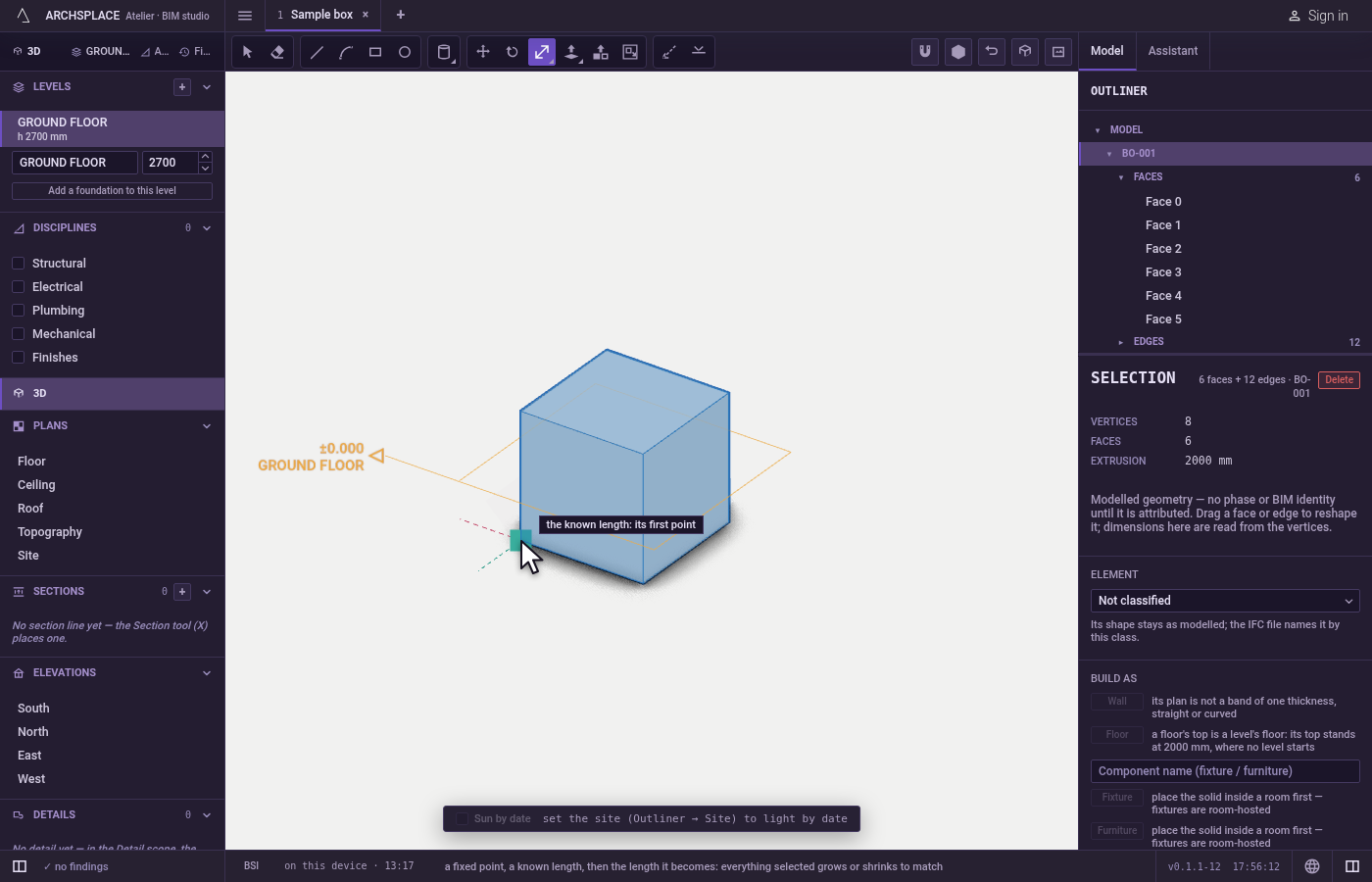
Task: Select the Rectangle tool
Action: (x=375, y=52)
